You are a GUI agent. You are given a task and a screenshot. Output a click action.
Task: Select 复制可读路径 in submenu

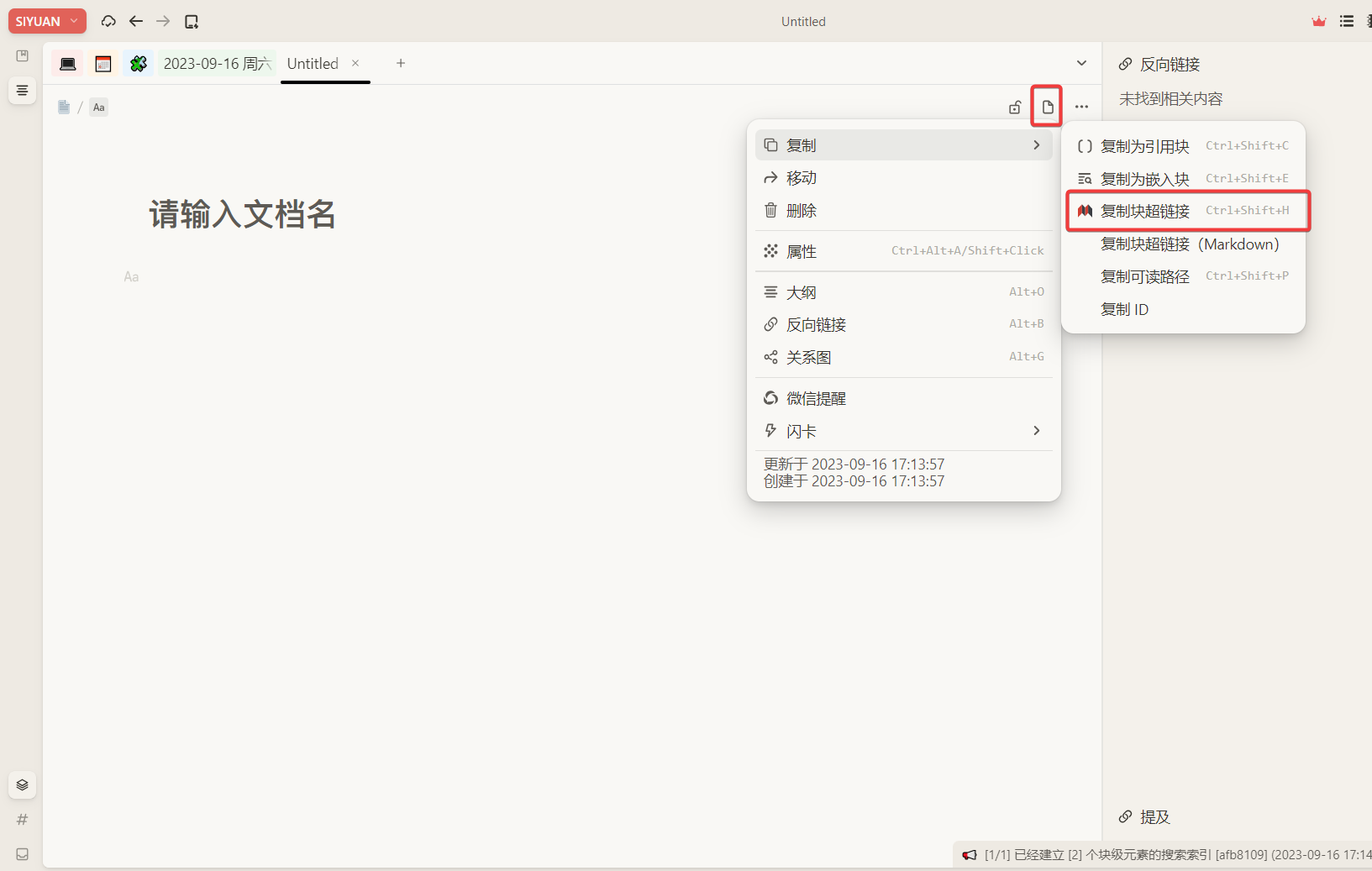[1183, 277]
